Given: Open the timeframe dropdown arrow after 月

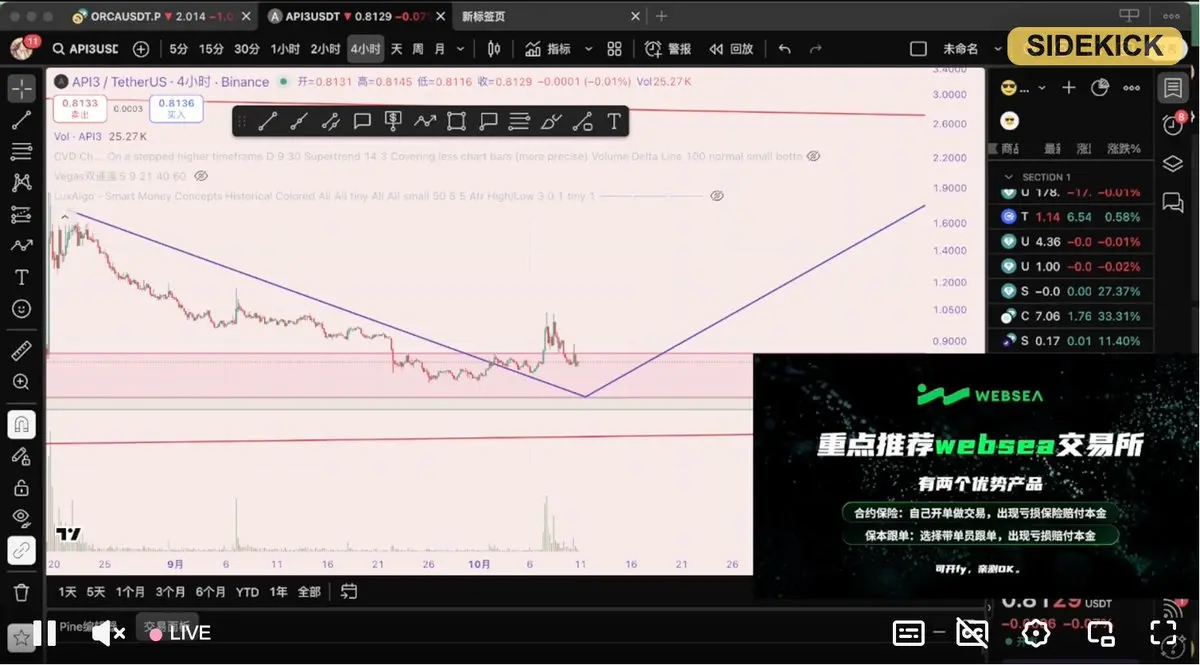Looking at the screenshot, I should (460, 49).
